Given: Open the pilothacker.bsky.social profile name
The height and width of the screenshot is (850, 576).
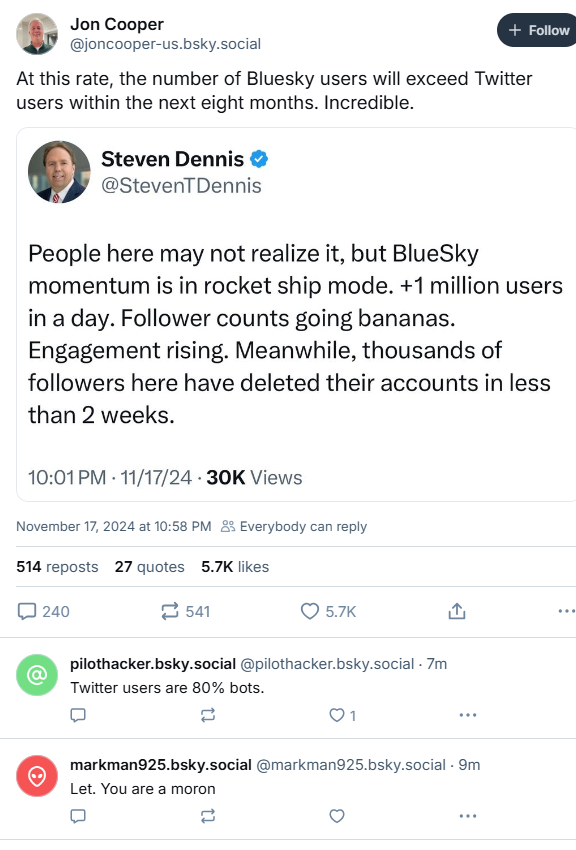Looking at the screenshot, I should click(x=153, y=664).
